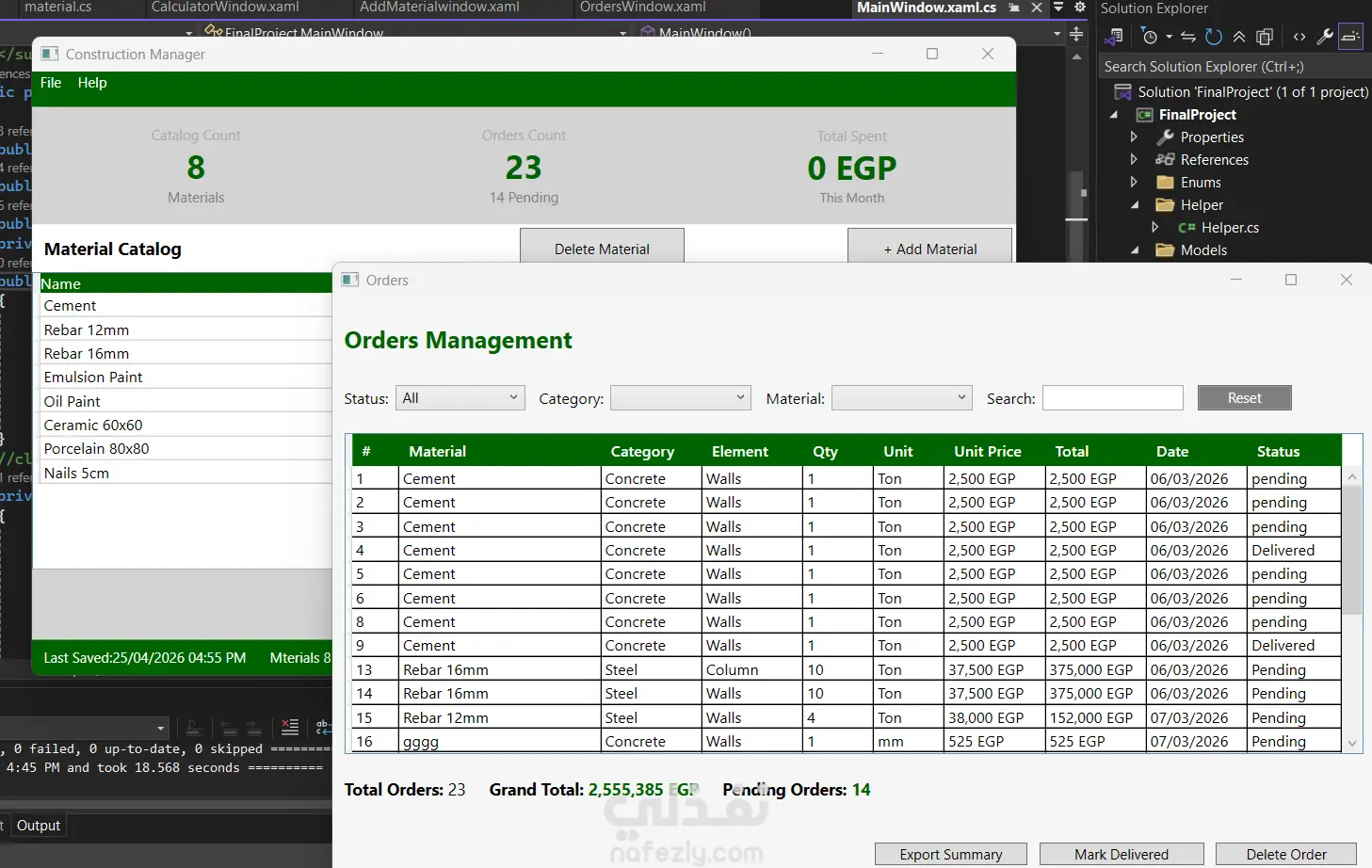Select order row 16 gggg
1372x868 pixels.
click(847, 742)
